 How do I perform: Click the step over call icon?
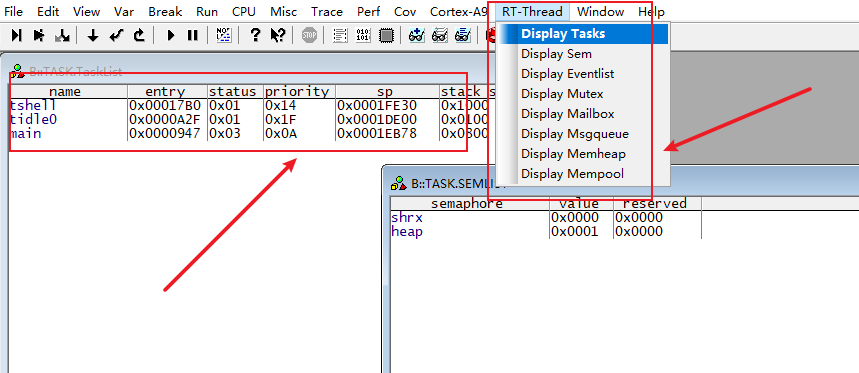pos(38,36)
